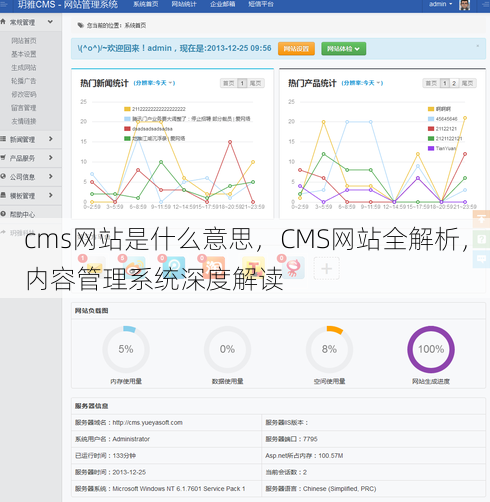
Task: Click back-to-top arrow floating button
Action: (481, 219)
